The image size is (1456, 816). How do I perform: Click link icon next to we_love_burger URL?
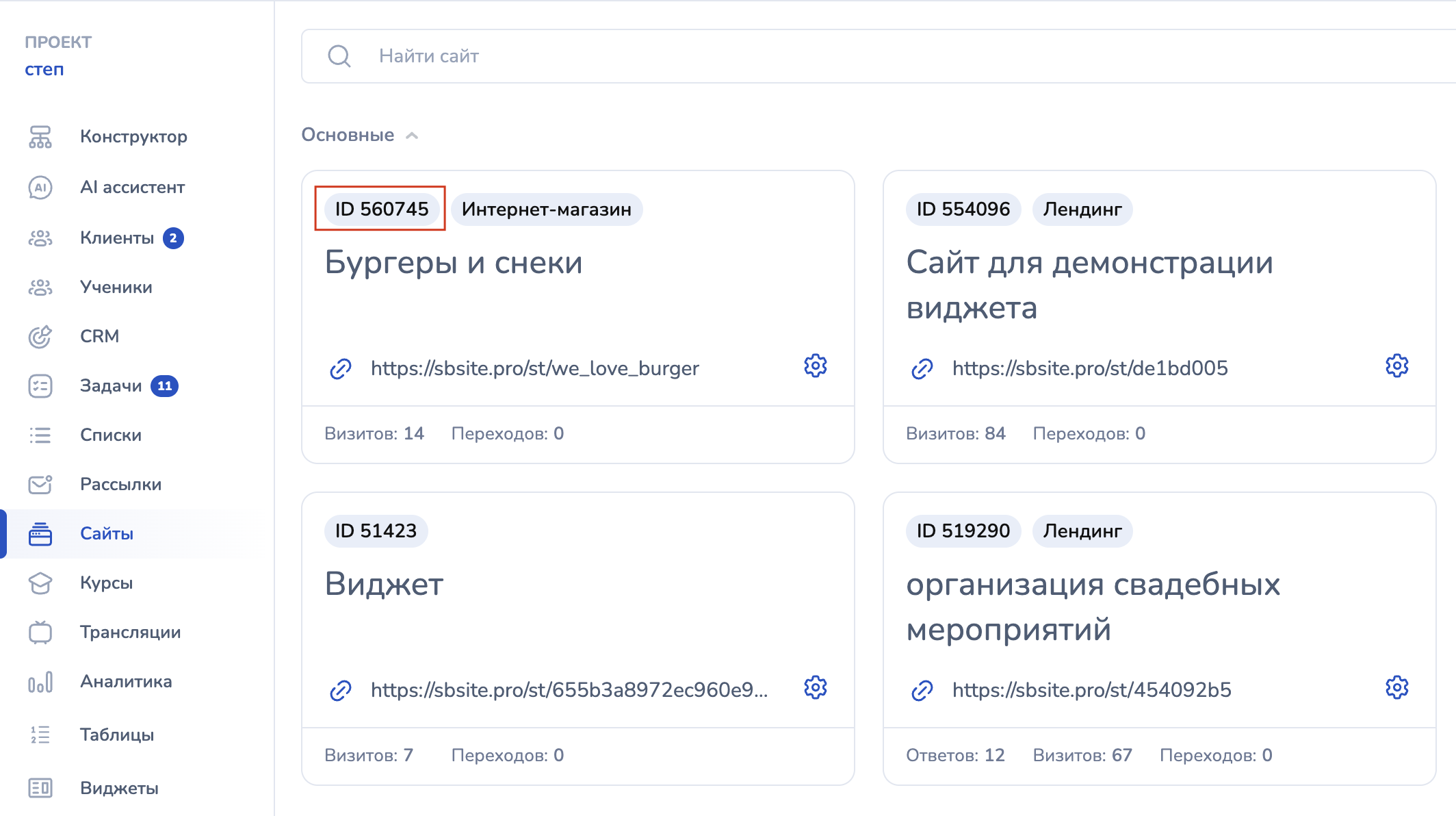[x=341, y=368]
